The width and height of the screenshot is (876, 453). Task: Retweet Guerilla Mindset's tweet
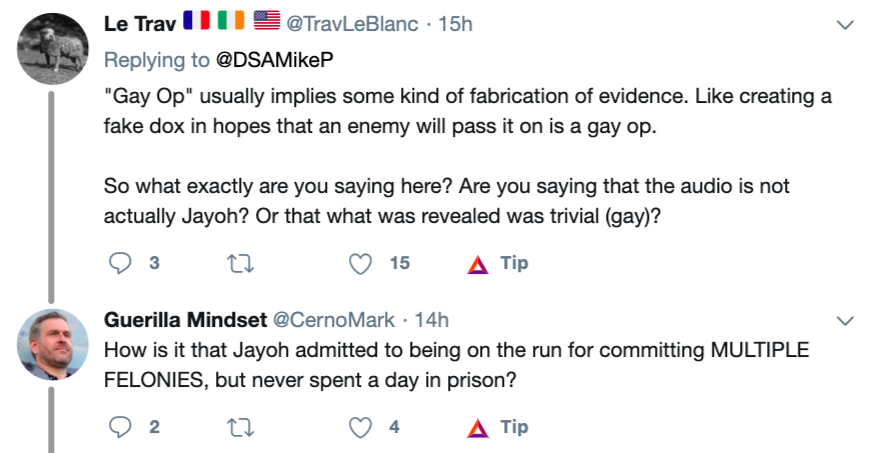(239, 427)
